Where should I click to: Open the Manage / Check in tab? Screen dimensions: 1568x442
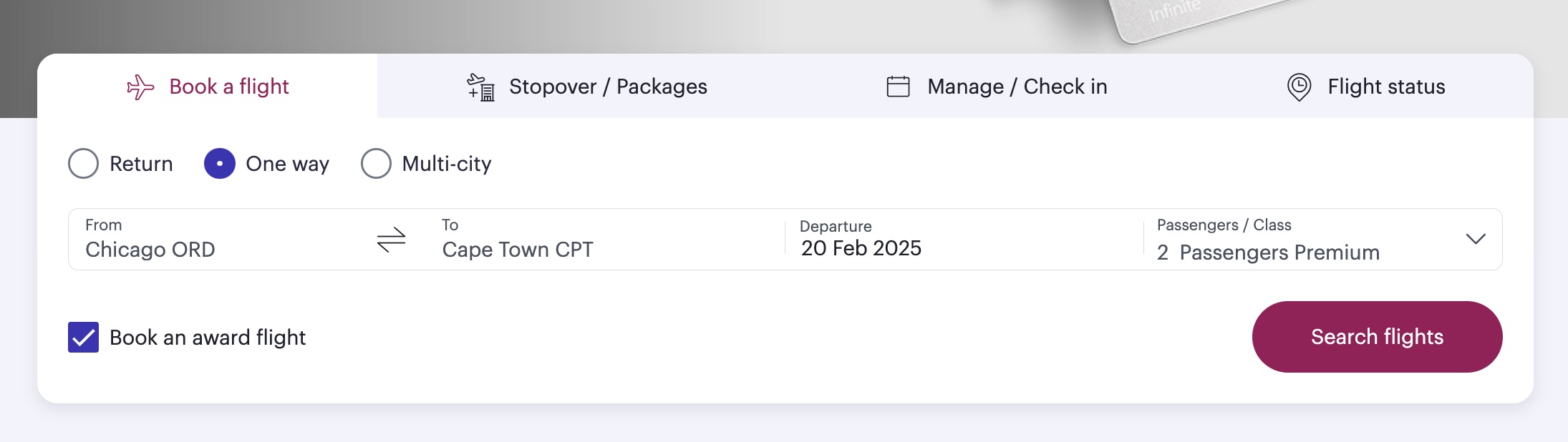tap(1017, 87)
